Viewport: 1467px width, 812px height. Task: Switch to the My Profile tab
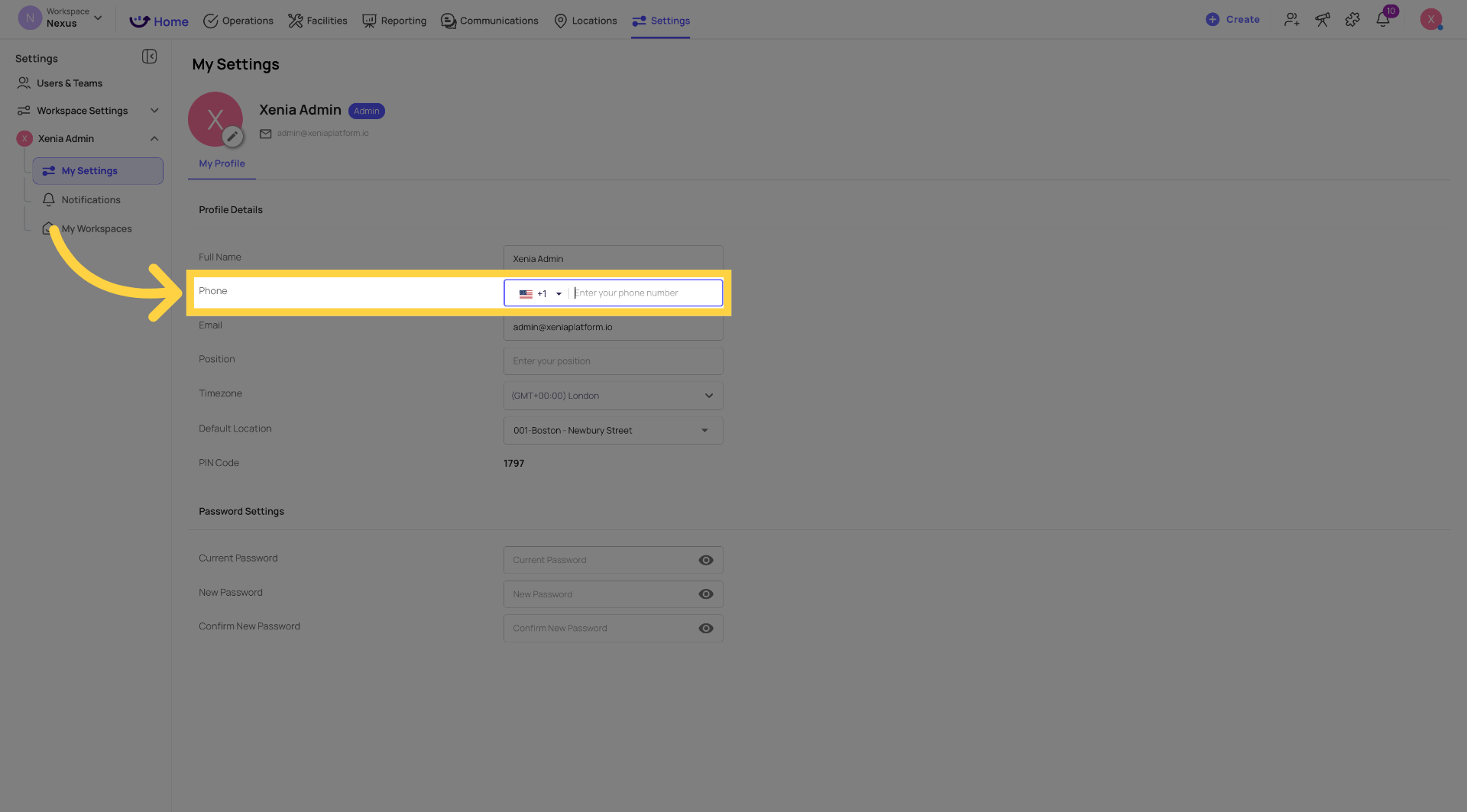pyautogui.click(x=222, y=163)
